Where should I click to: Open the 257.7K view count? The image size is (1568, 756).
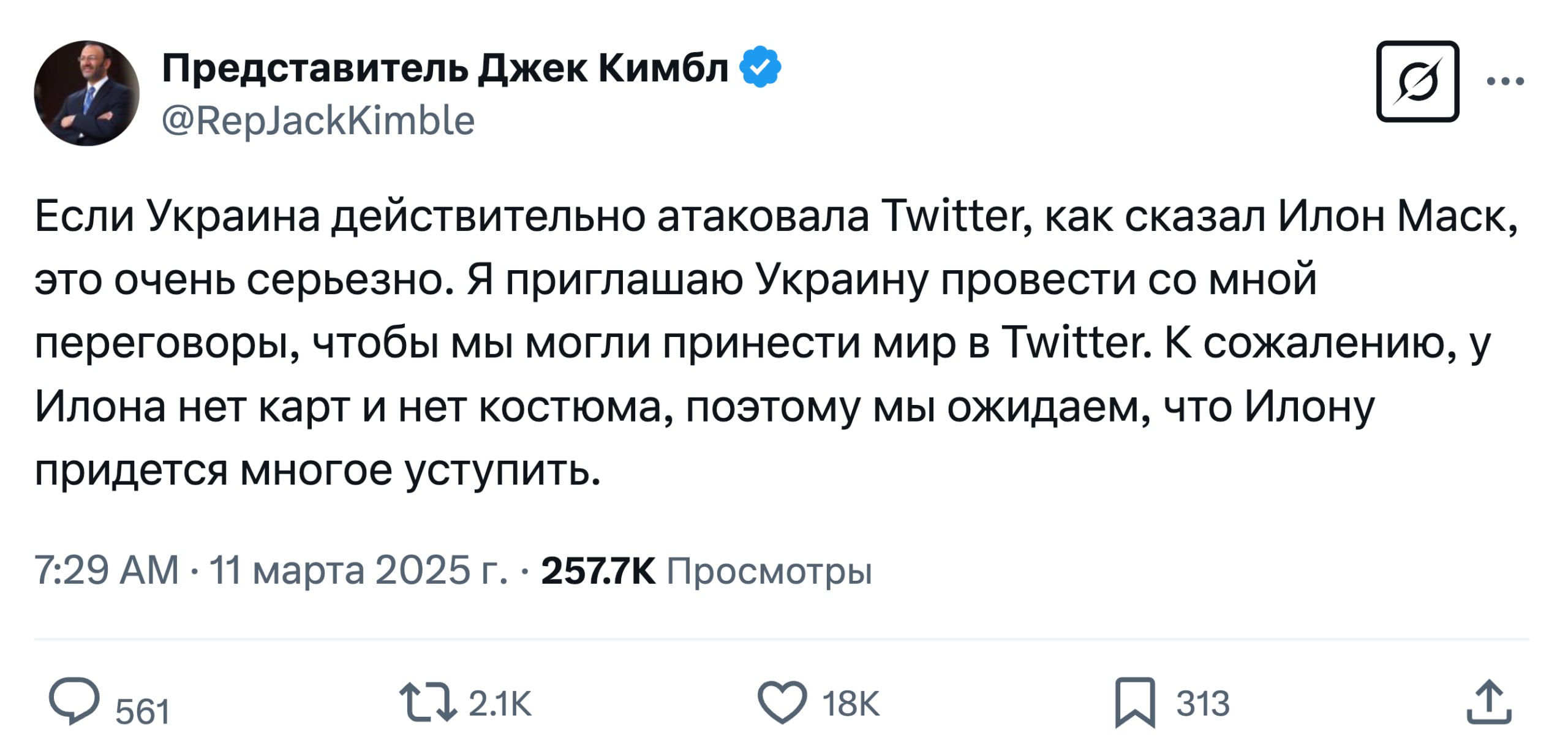[598, 570]
